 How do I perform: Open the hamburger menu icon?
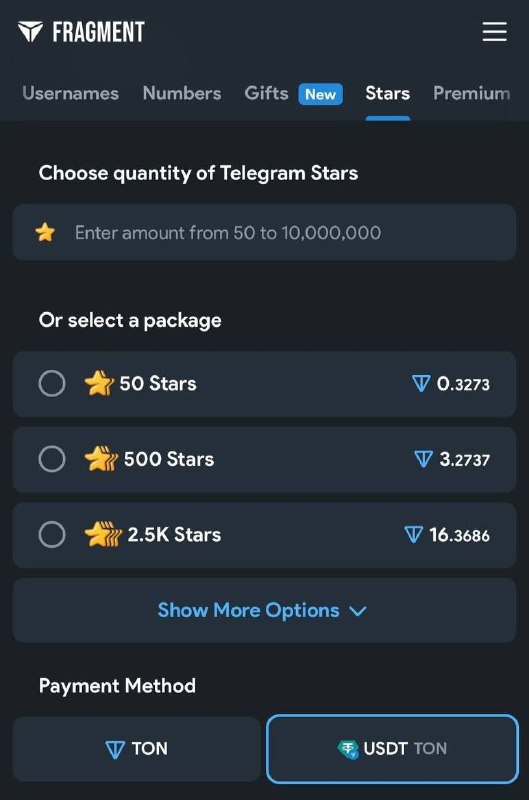click(494, 32)
